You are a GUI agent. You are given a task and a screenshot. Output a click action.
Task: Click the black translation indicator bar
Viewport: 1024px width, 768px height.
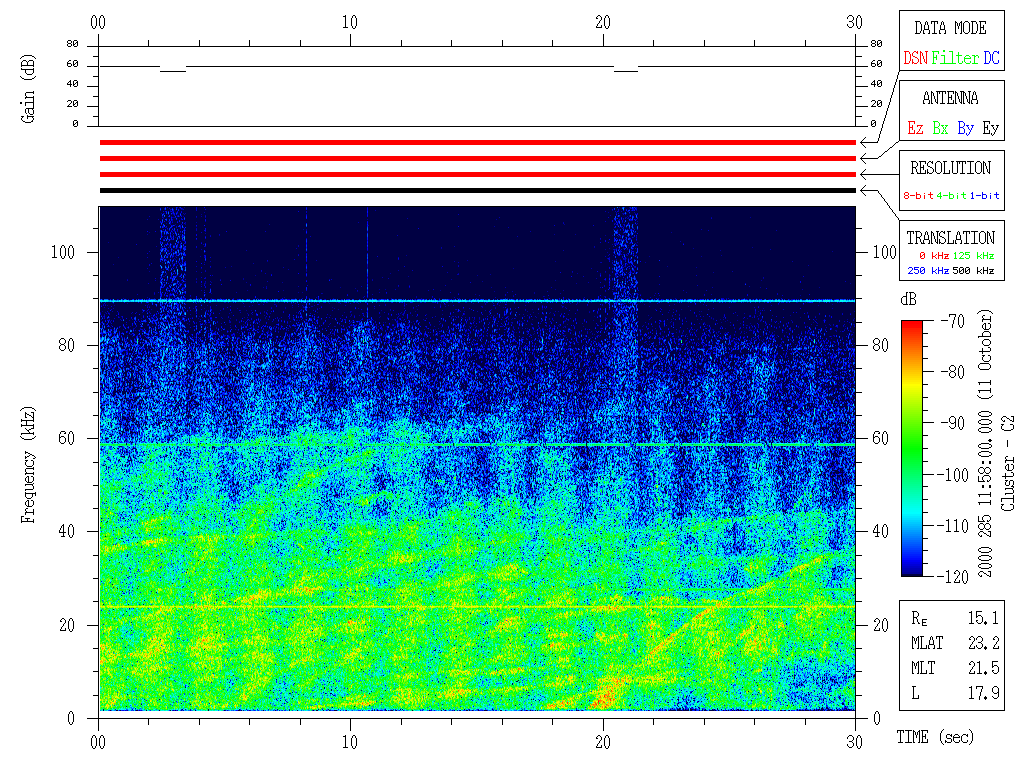477,190
